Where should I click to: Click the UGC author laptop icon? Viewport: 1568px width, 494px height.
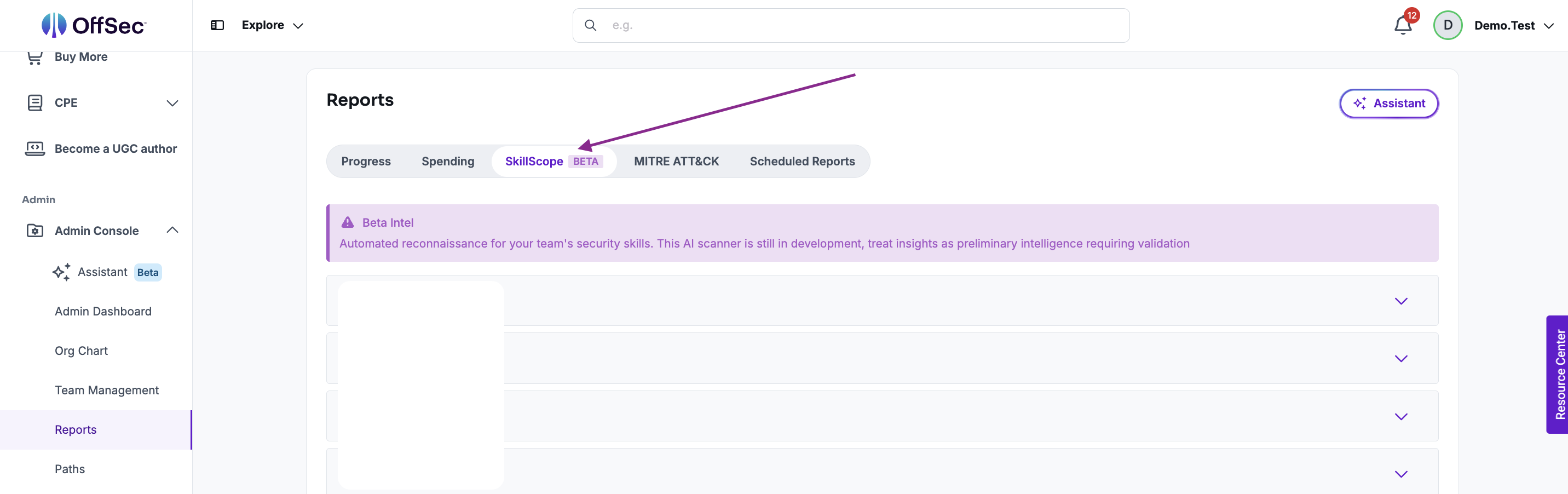pos(34,148)
